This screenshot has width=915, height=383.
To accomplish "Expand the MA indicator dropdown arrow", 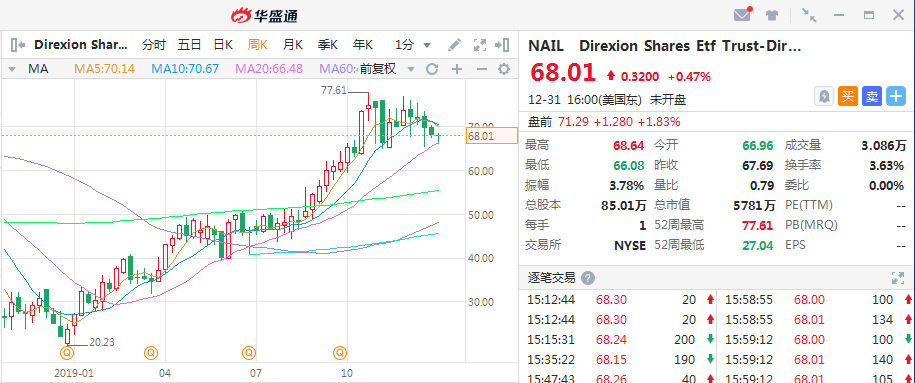I will tap(12, 69).
